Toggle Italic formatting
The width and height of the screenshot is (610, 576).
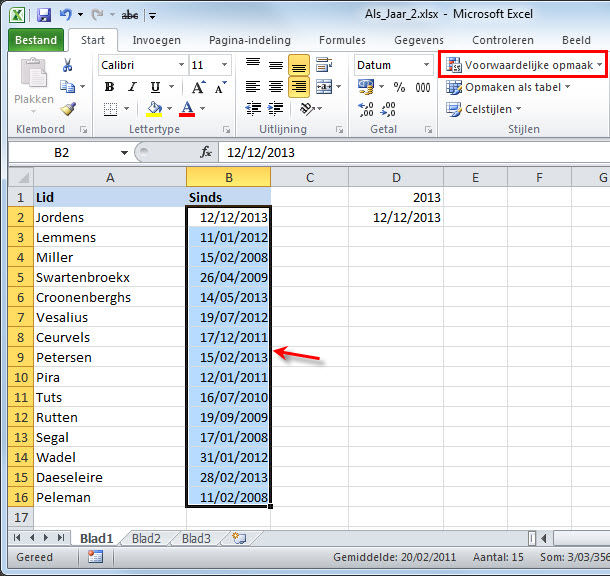pyautogui.click(x=132, y=87)
